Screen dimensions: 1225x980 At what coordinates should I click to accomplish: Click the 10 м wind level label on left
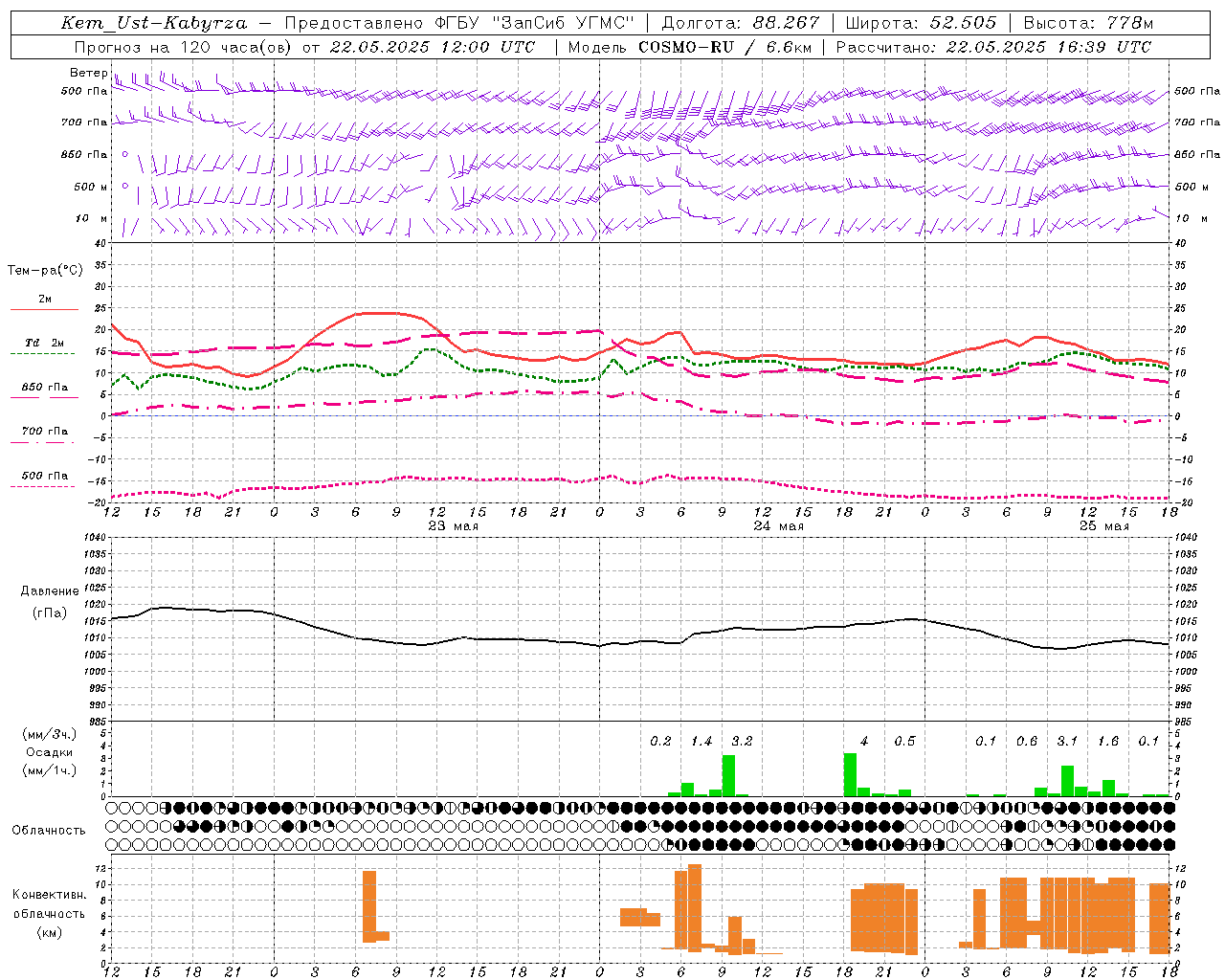click(x=92, y=218)
